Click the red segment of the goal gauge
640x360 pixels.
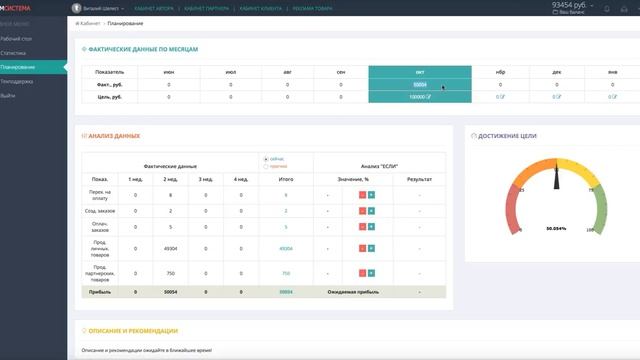(x=513, y=209)
